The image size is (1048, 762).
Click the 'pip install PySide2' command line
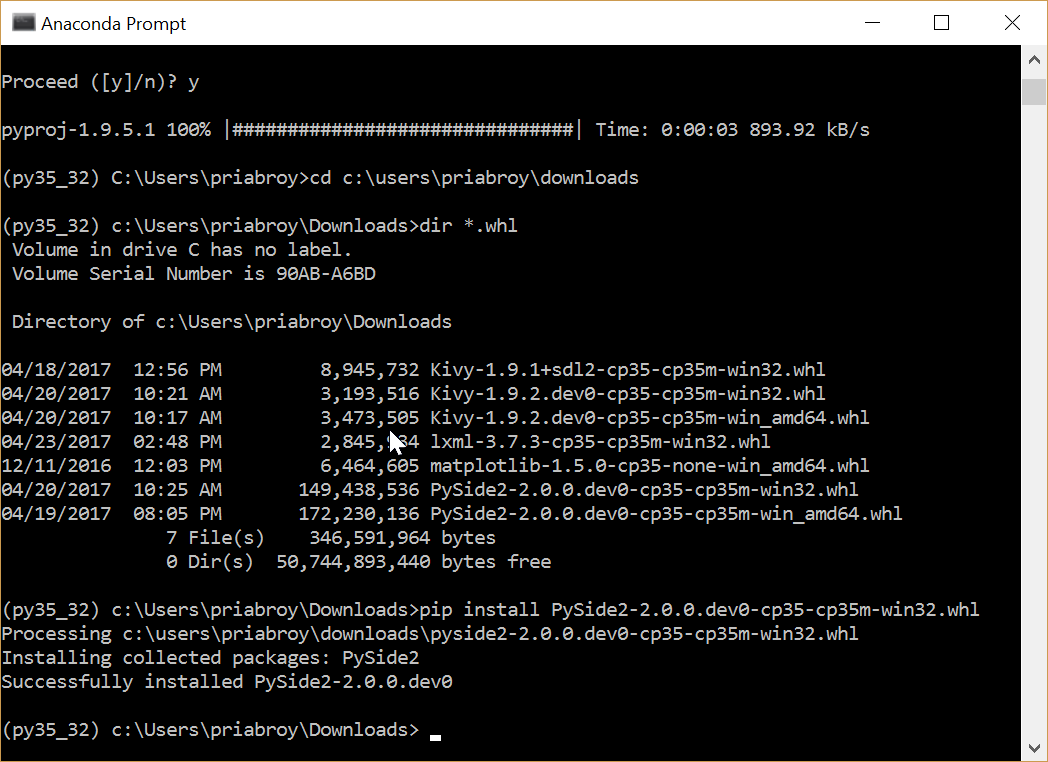tap(699, 610)
